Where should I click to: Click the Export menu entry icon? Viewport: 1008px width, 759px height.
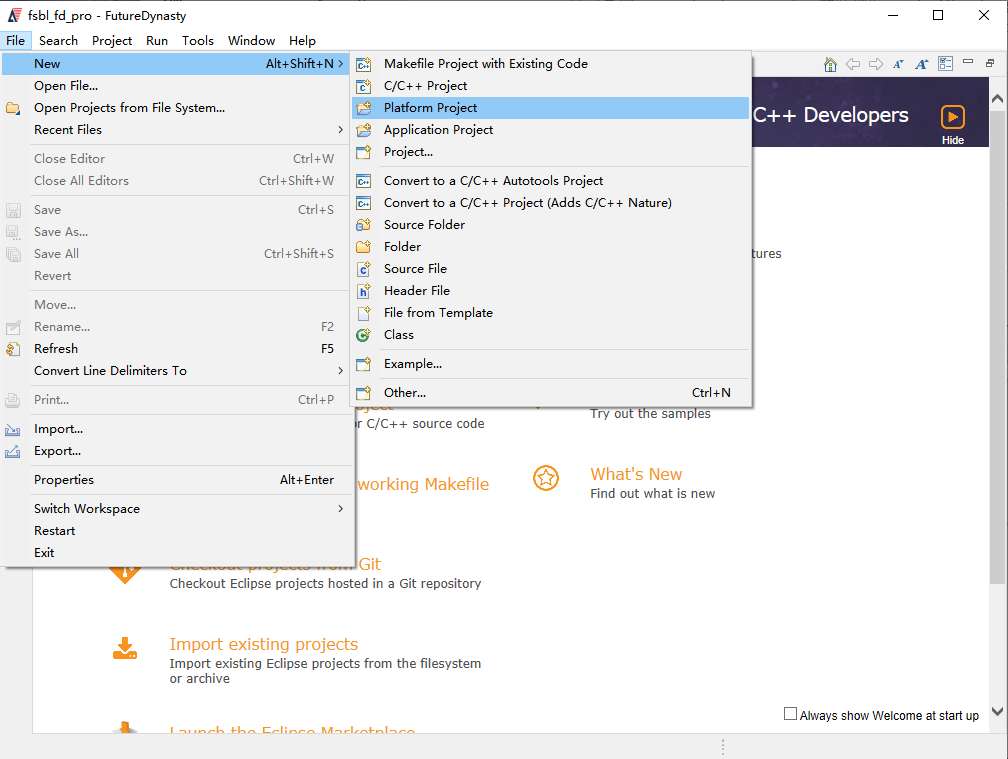(13, 451)
